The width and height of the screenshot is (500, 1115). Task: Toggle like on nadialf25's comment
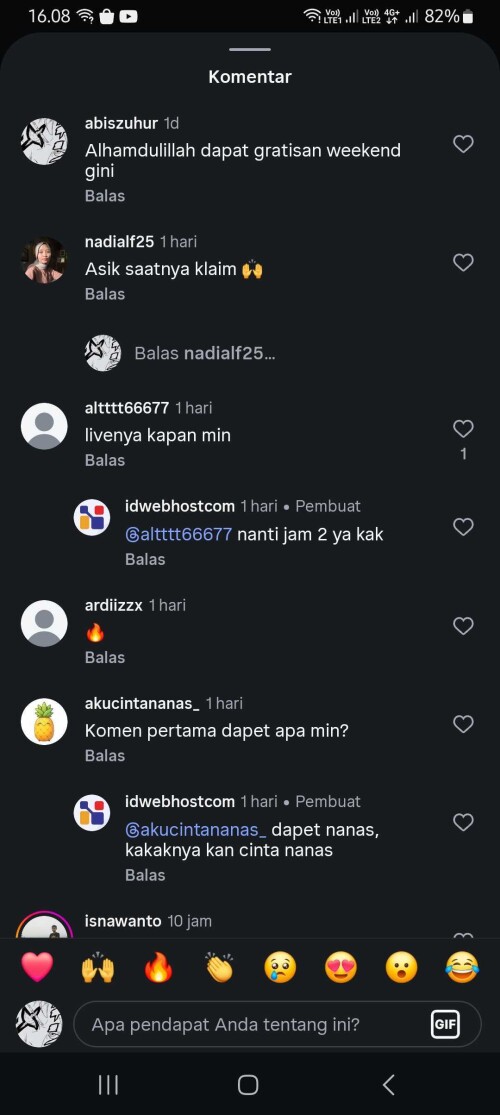pyautogui.click(x=463, y=263)
